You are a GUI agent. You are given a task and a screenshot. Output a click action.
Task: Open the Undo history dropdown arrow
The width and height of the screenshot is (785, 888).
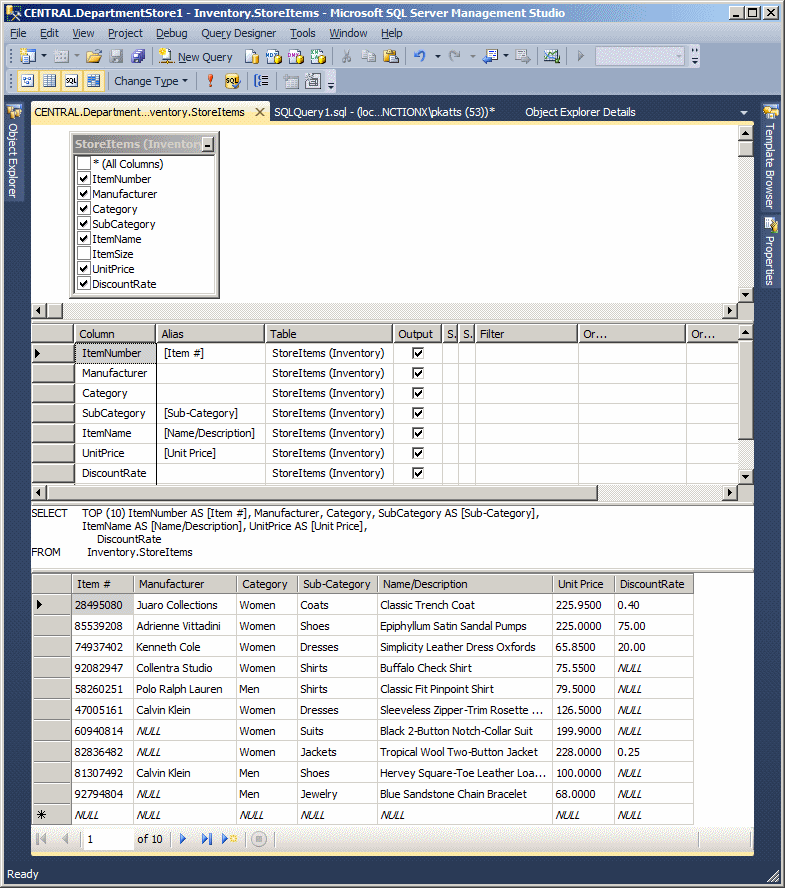pyautogui.click(x=437, y=56)
